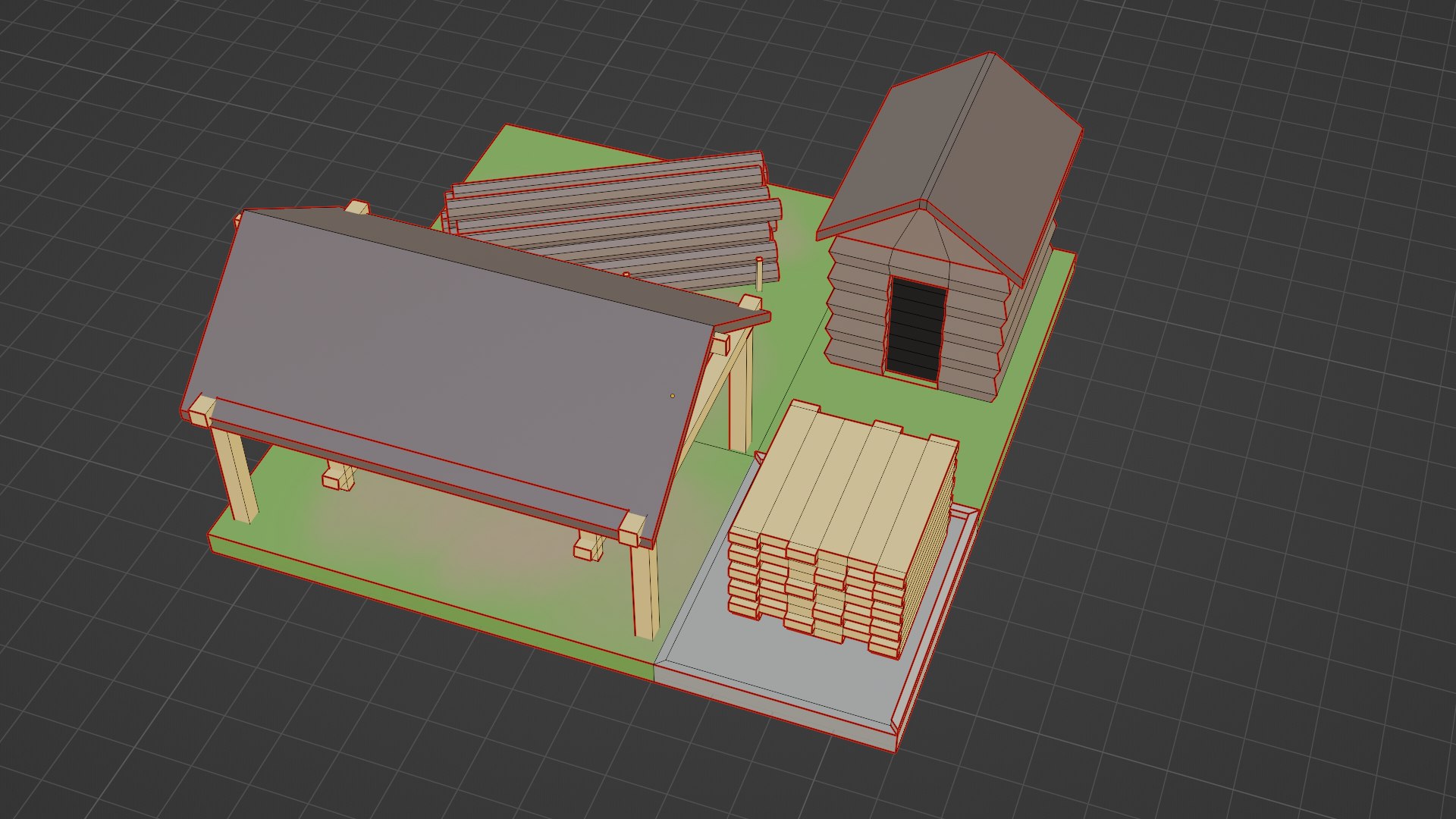Click the dark doorway of the log cabin
The image size is (1456, 819).
pyautogui.click(x=917, y=329)
